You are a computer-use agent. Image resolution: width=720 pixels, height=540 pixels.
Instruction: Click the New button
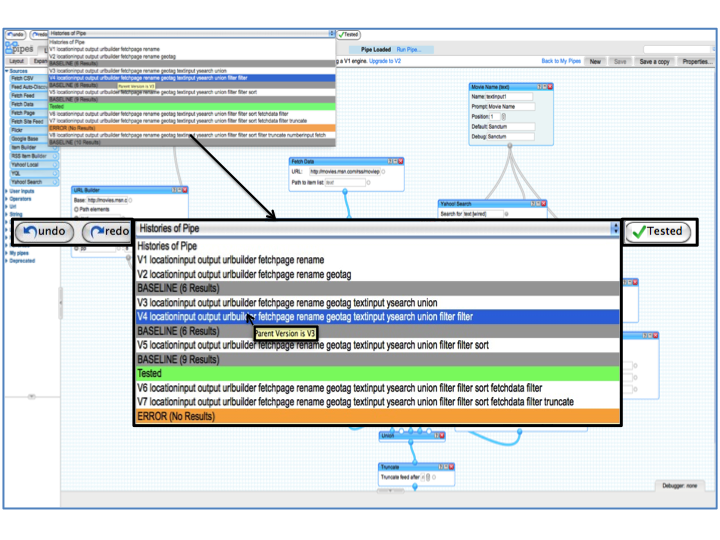pyautogui.click(x=595, y=62)
